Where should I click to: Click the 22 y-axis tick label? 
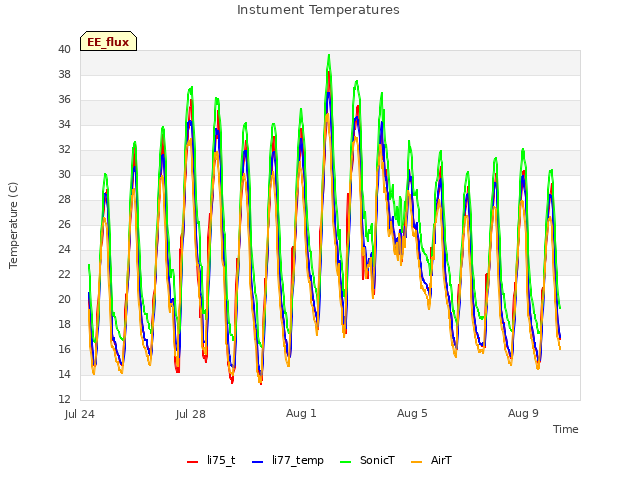(64, 275)
